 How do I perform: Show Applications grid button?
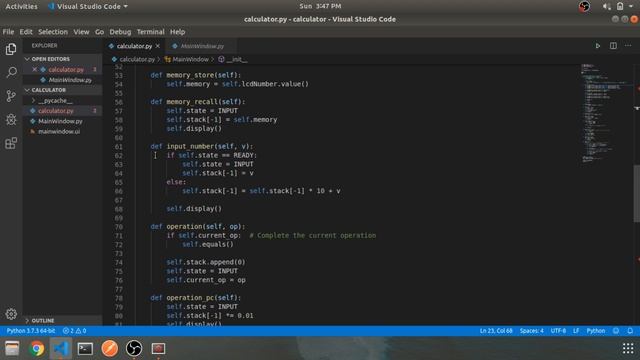628,349
